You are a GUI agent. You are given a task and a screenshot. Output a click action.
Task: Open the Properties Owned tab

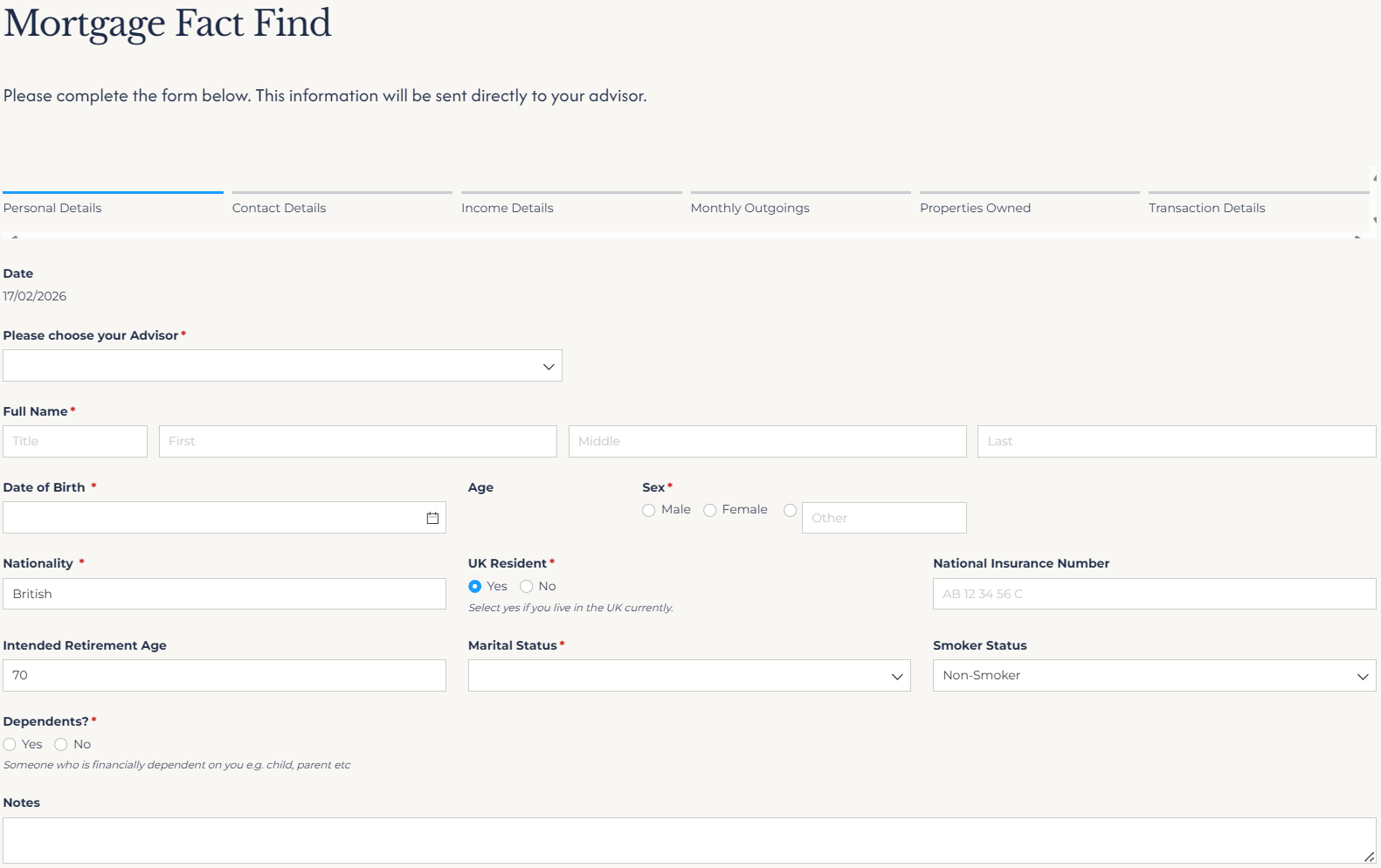[x=1029, y=204]
